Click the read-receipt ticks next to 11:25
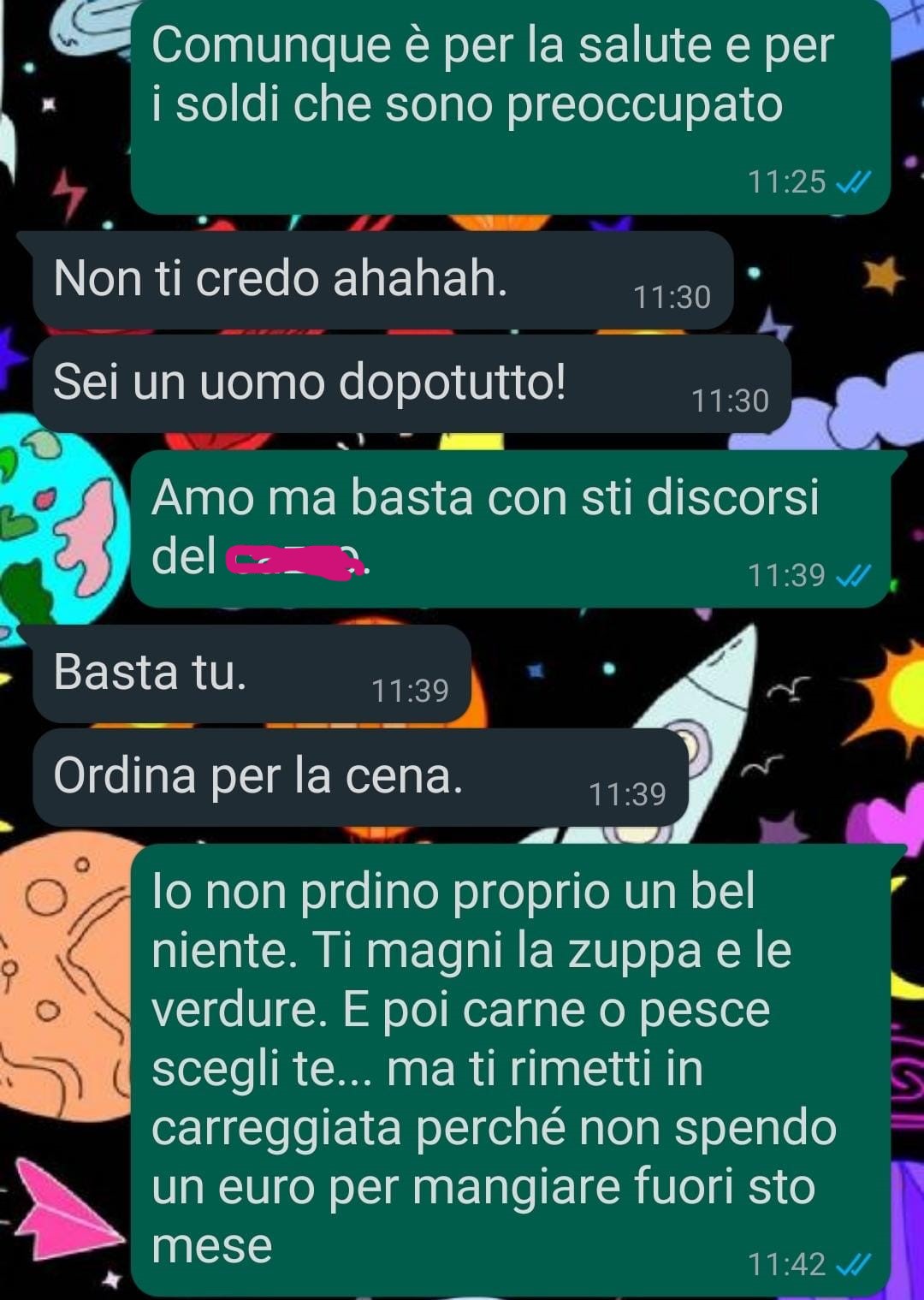Viewport: 924px width, 1300px height. click(x=853, y=182)
